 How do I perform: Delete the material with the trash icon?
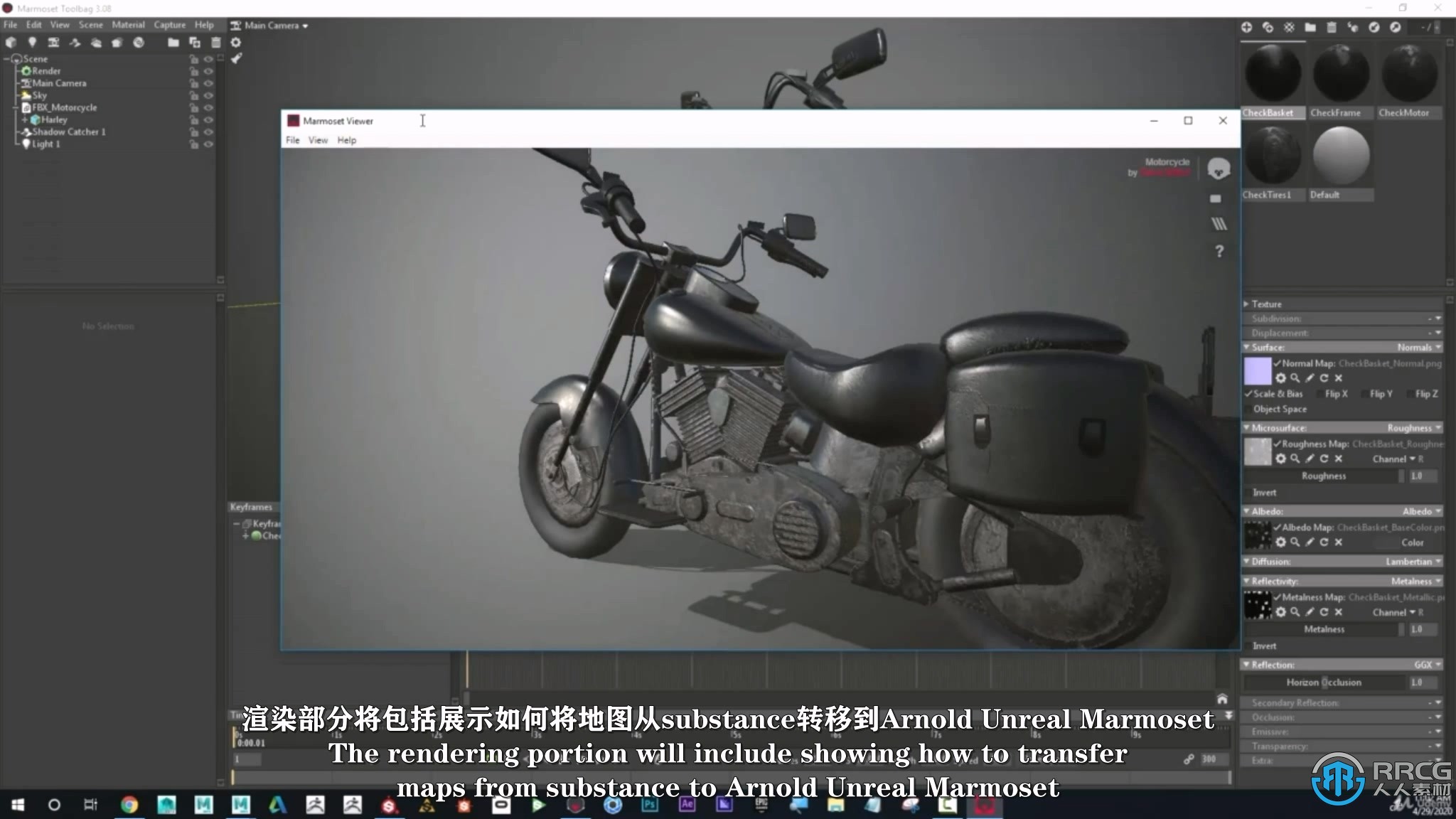[1332, 27]
